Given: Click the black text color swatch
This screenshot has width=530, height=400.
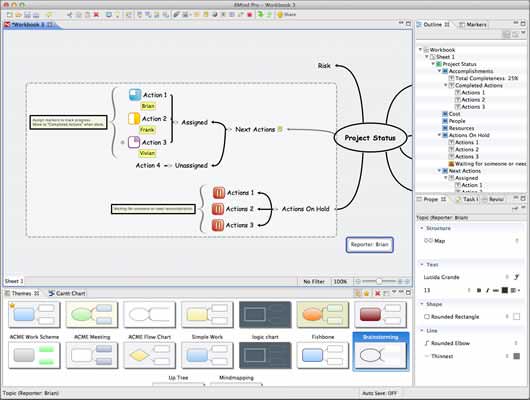Looking at the screenshot, I should (x=505, y=290).
